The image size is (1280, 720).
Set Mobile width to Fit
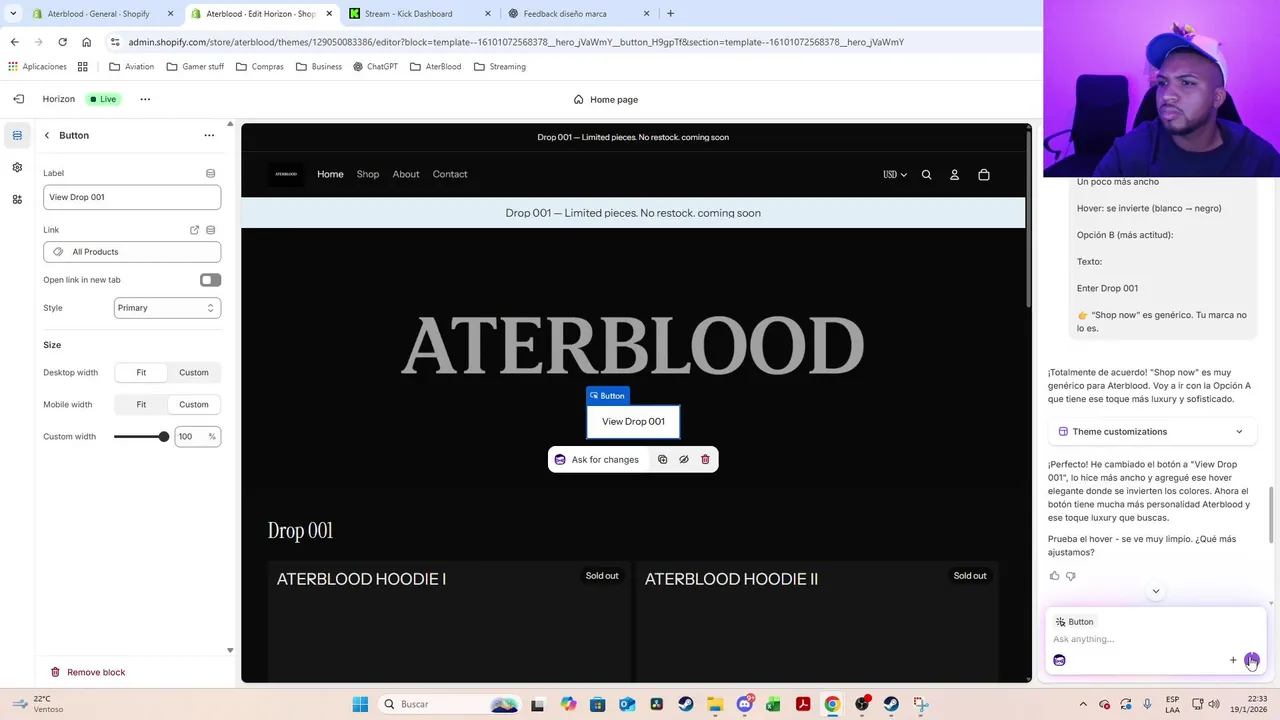pyautogui.click(x=141, y=404)
